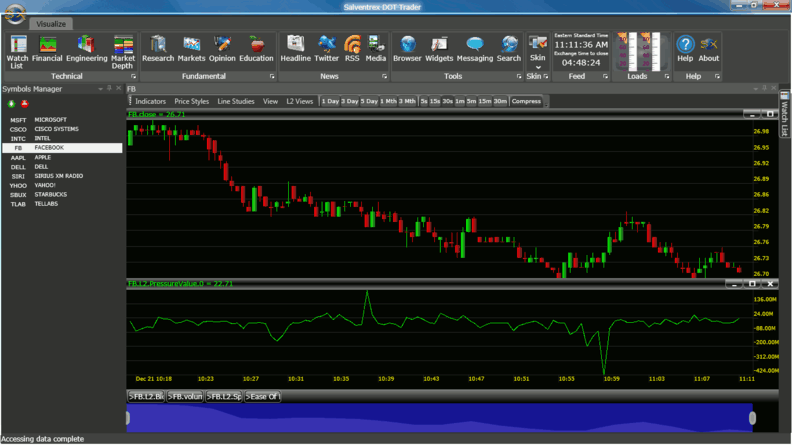Remove symbol with red icon
This screenshot has width=792, height=445.
pyautogui.click(x=24, y=104)
